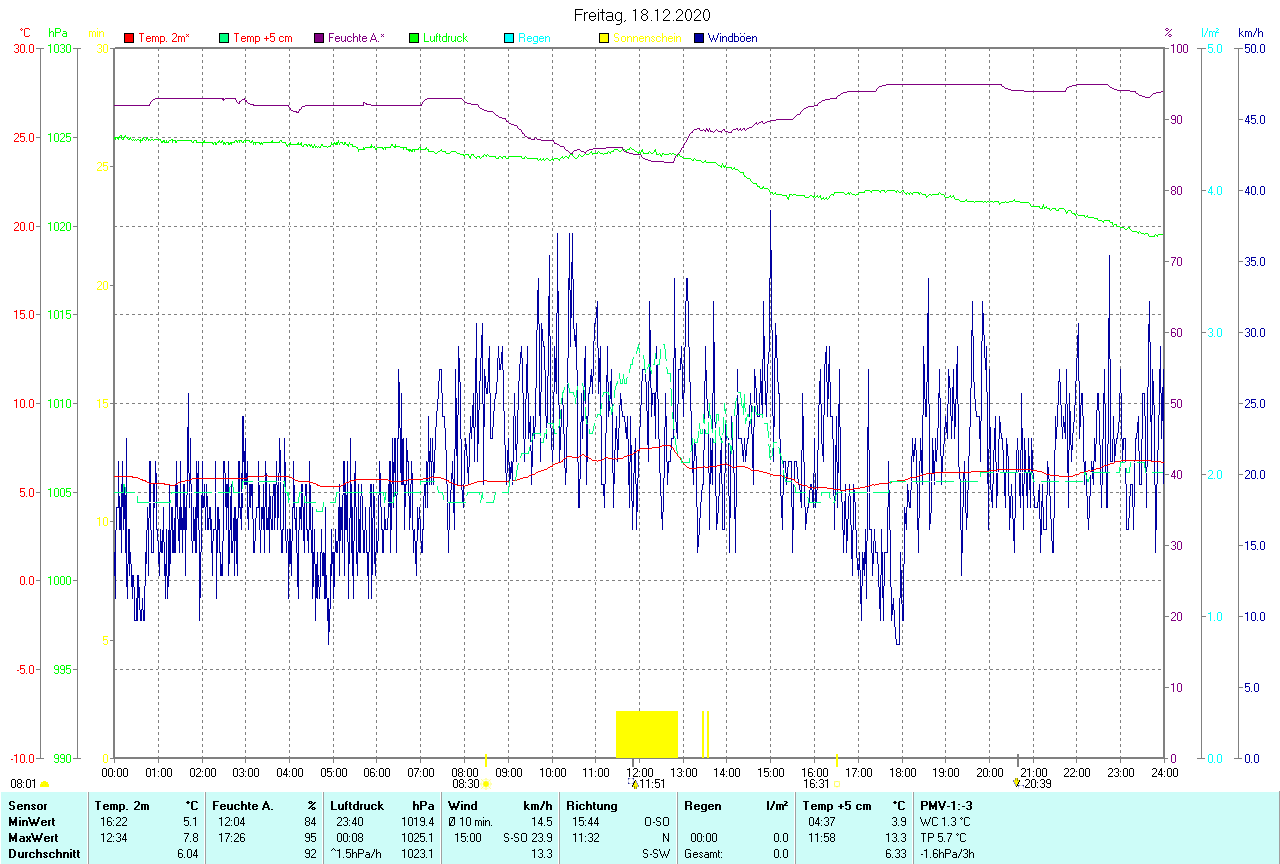This screenshot has height=864, width=1280.
Task: Click the Regen legend label
Action: point(533,38)
